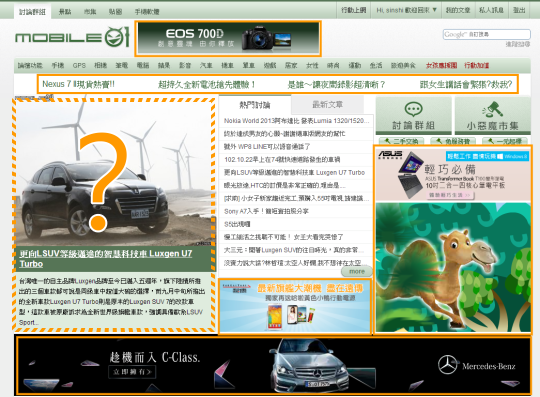The width and height of the screenshot is (540, 397).
Task: Open the 旅遊美食 category in nav bar
Action: [x=403, y=65]
